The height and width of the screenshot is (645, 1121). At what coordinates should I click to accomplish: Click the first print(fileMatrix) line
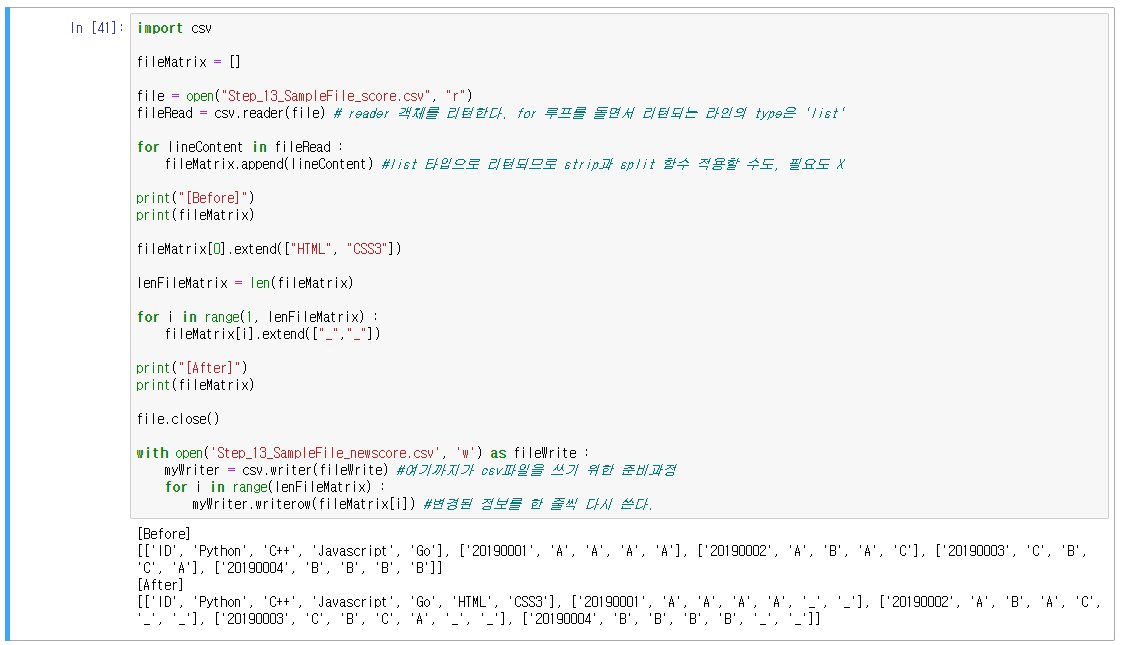click(195, 215)
